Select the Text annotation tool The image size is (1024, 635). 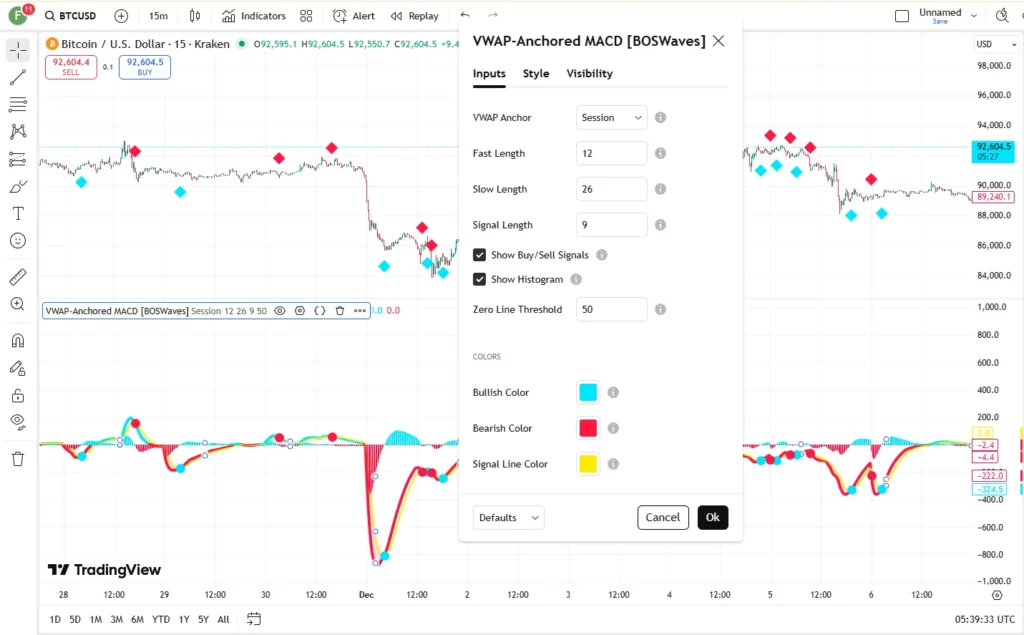pyautogui.click(x=18, y=214)
